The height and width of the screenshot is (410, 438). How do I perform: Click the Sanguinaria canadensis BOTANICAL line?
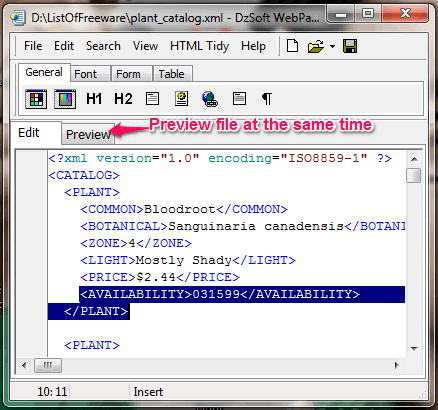[x=242, y=226]
